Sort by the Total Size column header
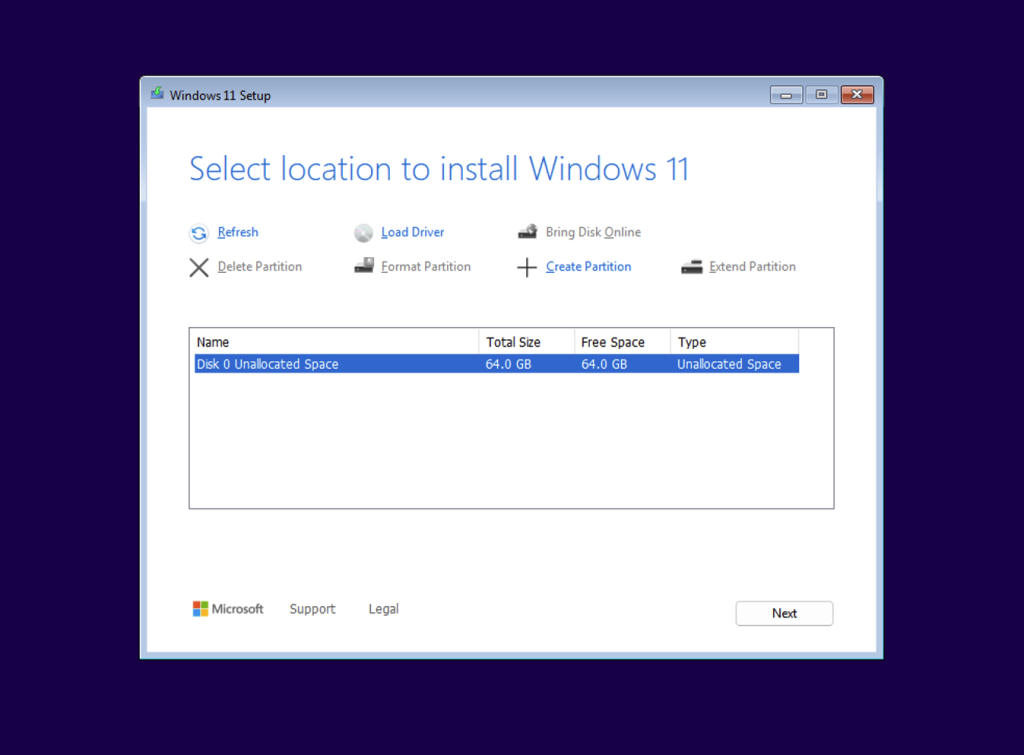Image resolution: width=1024 pixels, height=755 pixels. [x=526, y=342]
